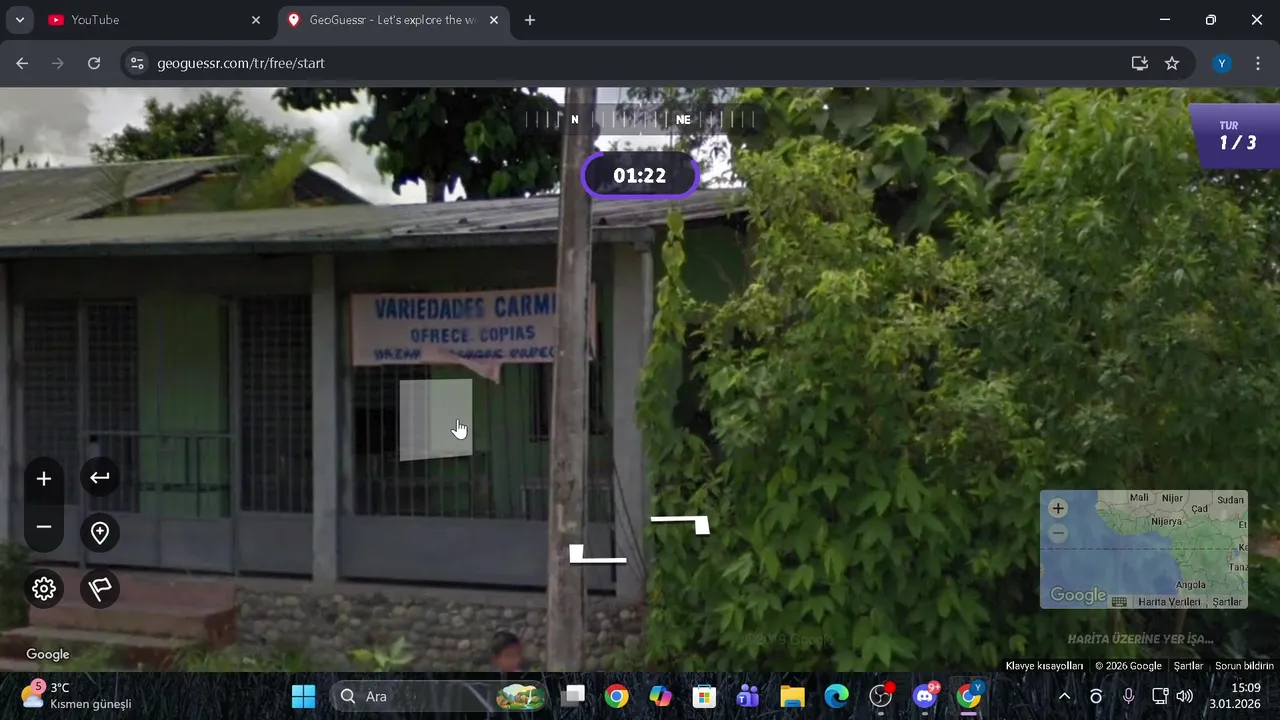
Task: Click the Harita üzerine yer işaretle guess button
Action: (x=1140, y=639)
